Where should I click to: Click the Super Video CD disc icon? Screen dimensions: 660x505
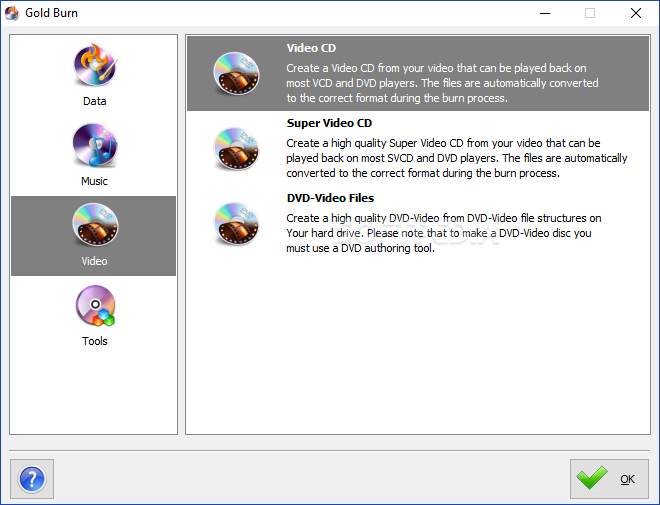coord(236,149)
